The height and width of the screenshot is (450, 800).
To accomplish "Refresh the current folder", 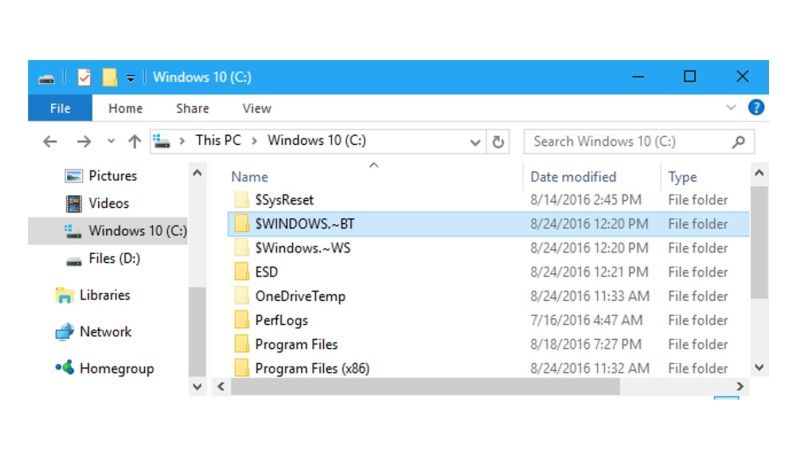I will tap(498, 142).
